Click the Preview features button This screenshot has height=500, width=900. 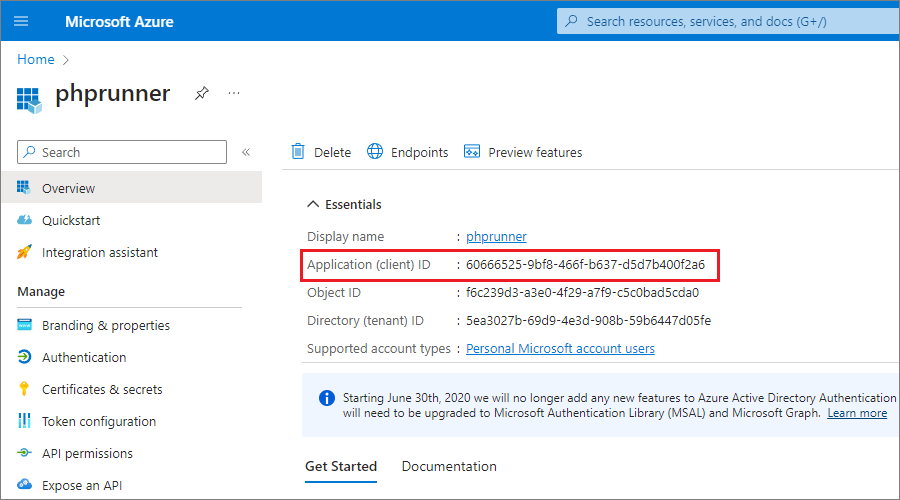tap(523, 152)
